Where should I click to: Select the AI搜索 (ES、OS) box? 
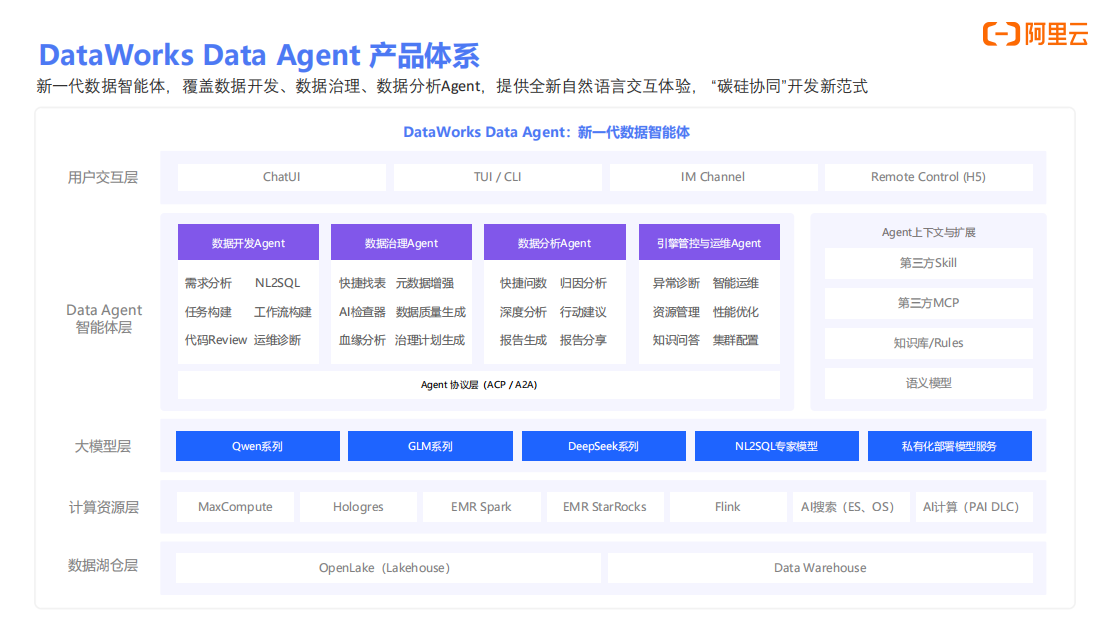click(x=851, y=507)
